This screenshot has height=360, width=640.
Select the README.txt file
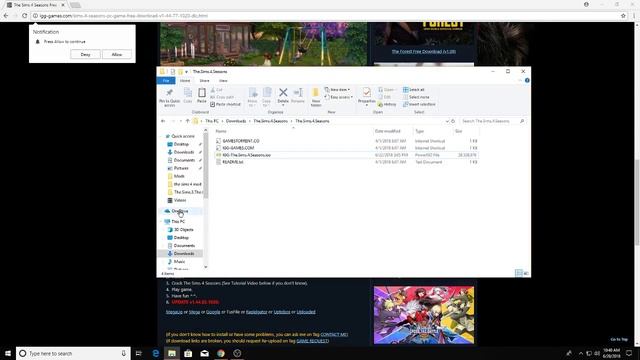click(x=233, y=162)
